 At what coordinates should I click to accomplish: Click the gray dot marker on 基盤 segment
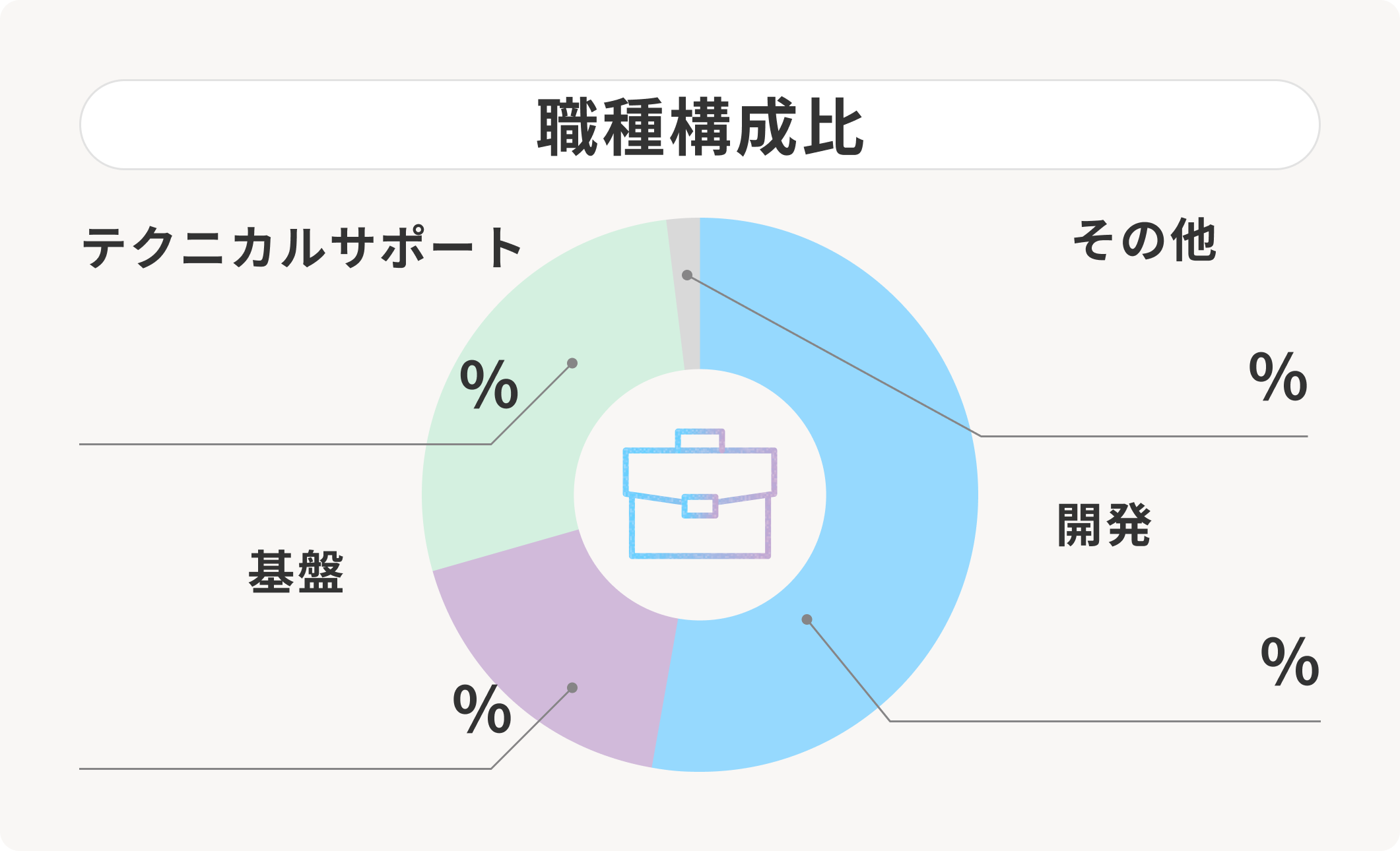coord(572,688)
